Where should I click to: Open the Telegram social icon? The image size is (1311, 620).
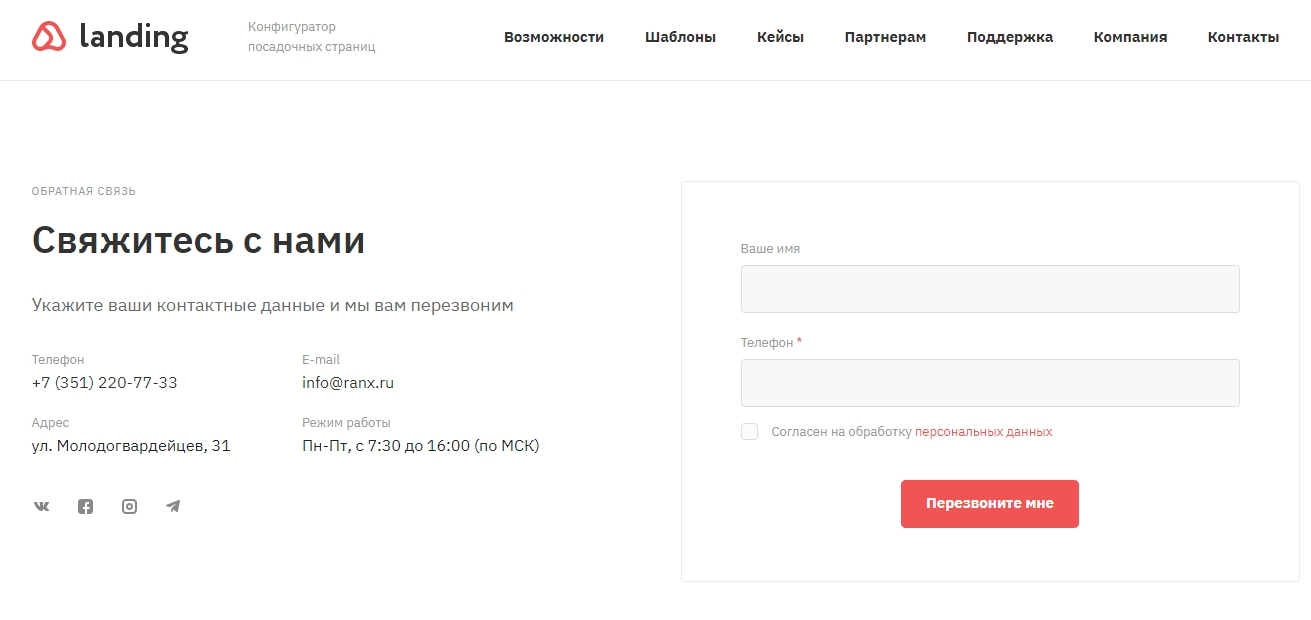173,506
